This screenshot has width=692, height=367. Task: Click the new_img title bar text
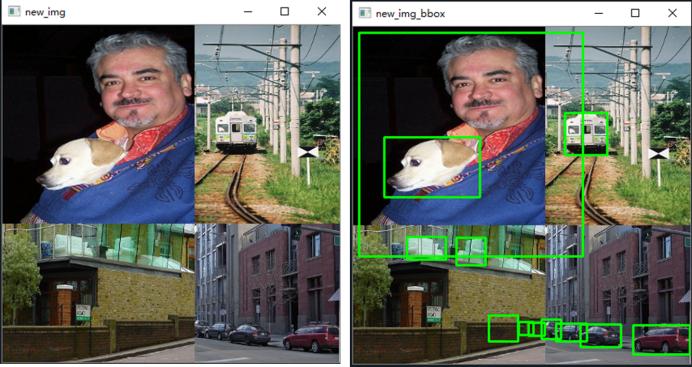click(45, 12)
